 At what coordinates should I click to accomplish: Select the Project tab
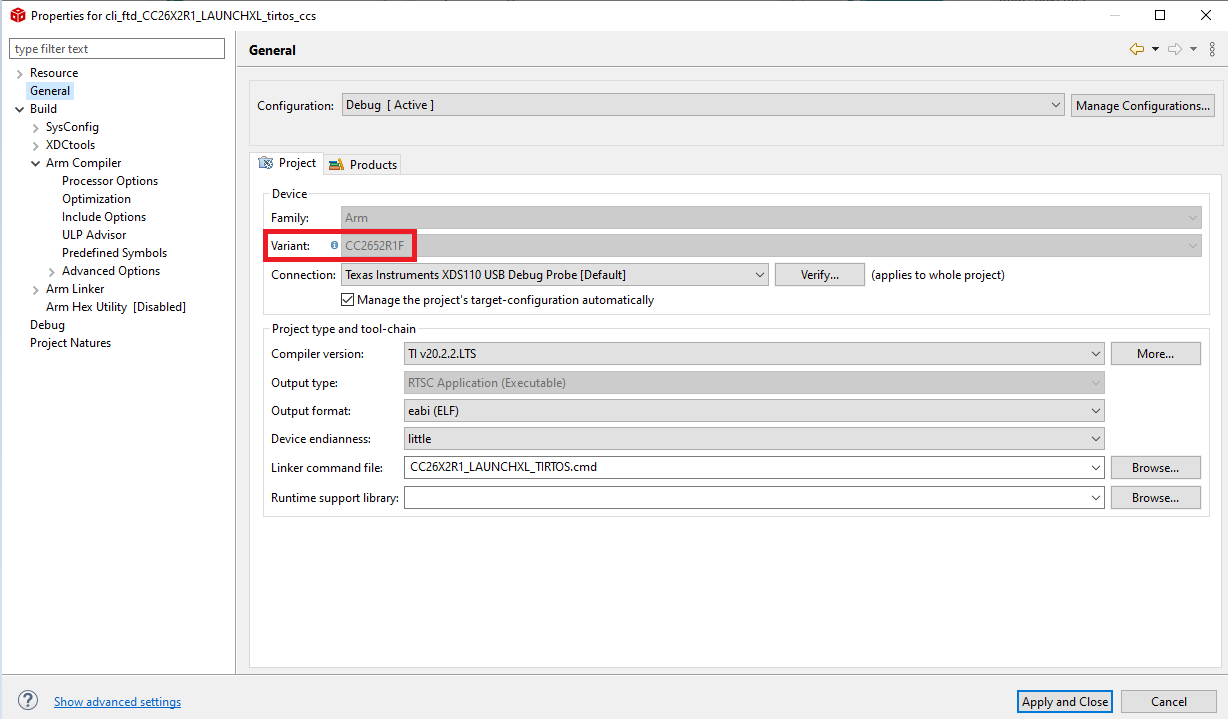288,163
